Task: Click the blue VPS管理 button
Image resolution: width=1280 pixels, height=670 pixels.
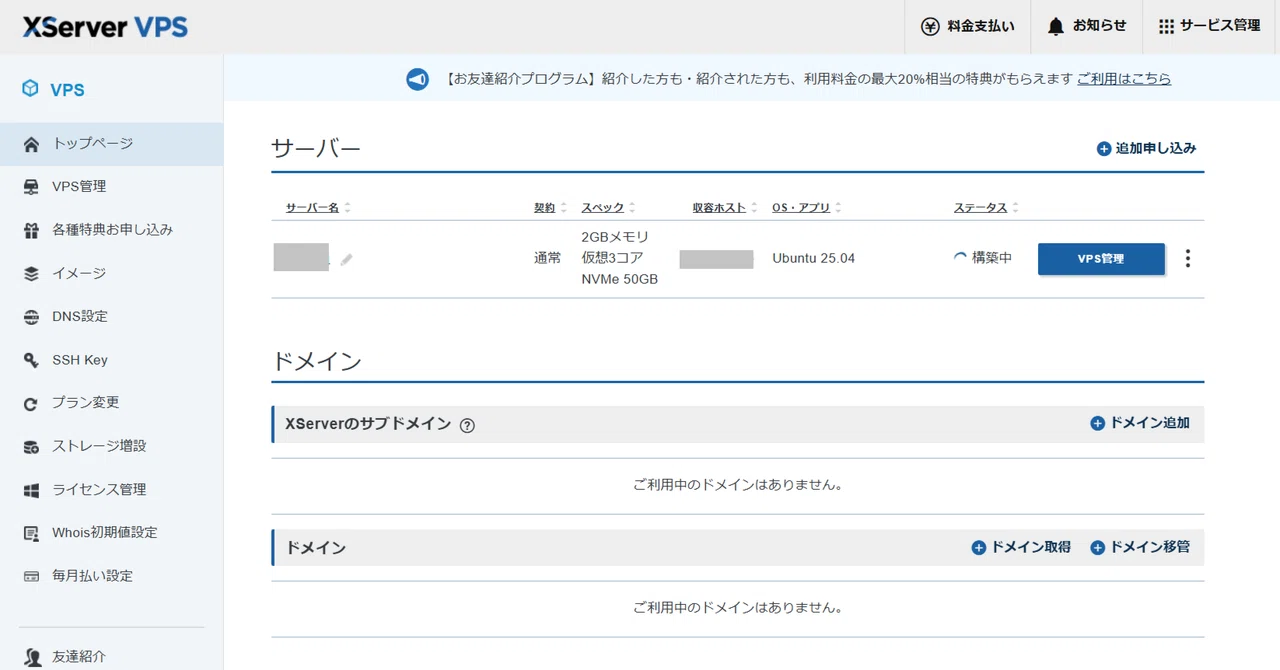Action: point(1101,259)
